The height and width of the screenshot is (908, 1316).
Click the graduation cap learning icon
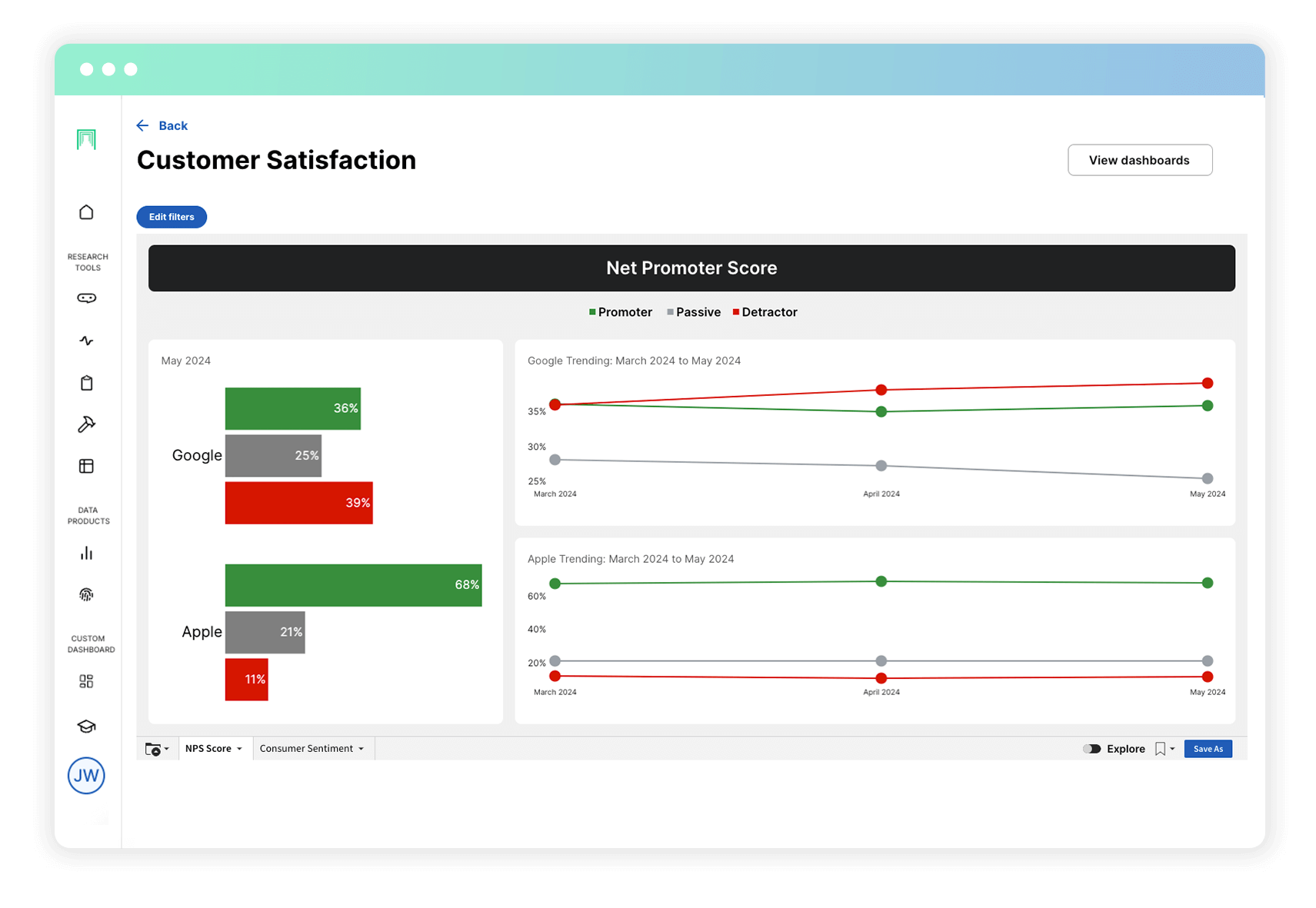click(86, 725)
